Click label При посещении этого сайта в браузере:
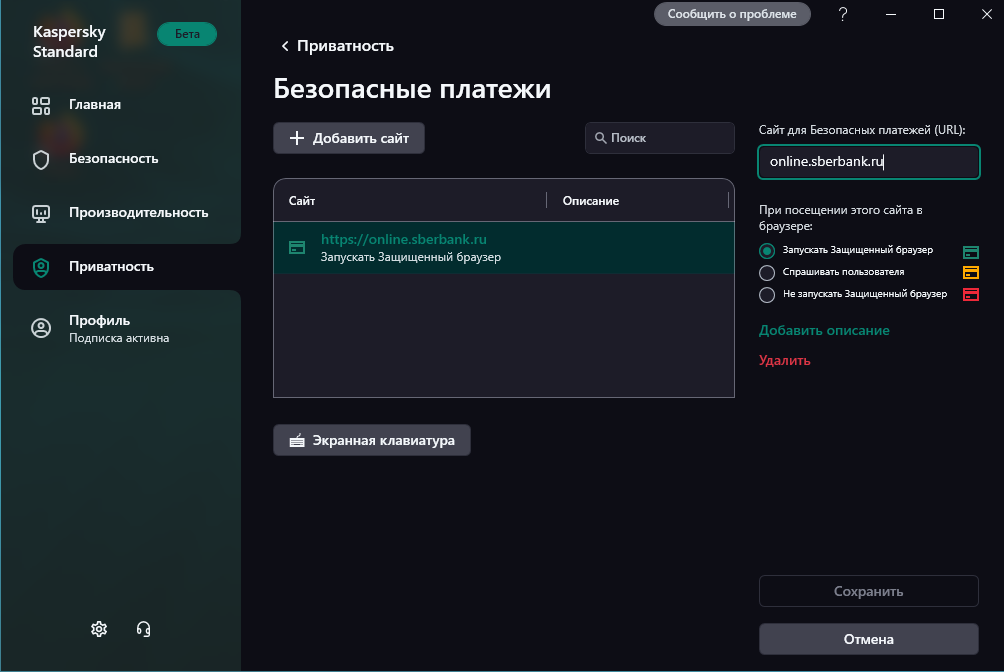This screenshot has width=1004, height=672. point(840,218)
